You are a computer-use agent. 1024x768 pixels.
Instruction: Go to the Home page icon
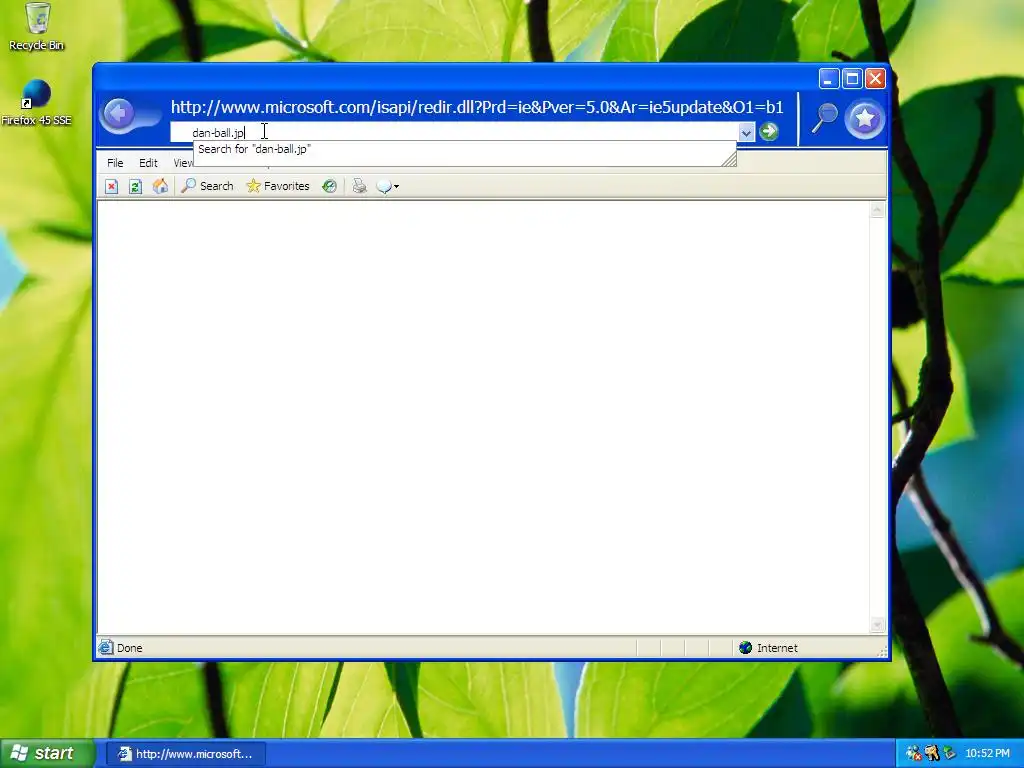point(160,187)
